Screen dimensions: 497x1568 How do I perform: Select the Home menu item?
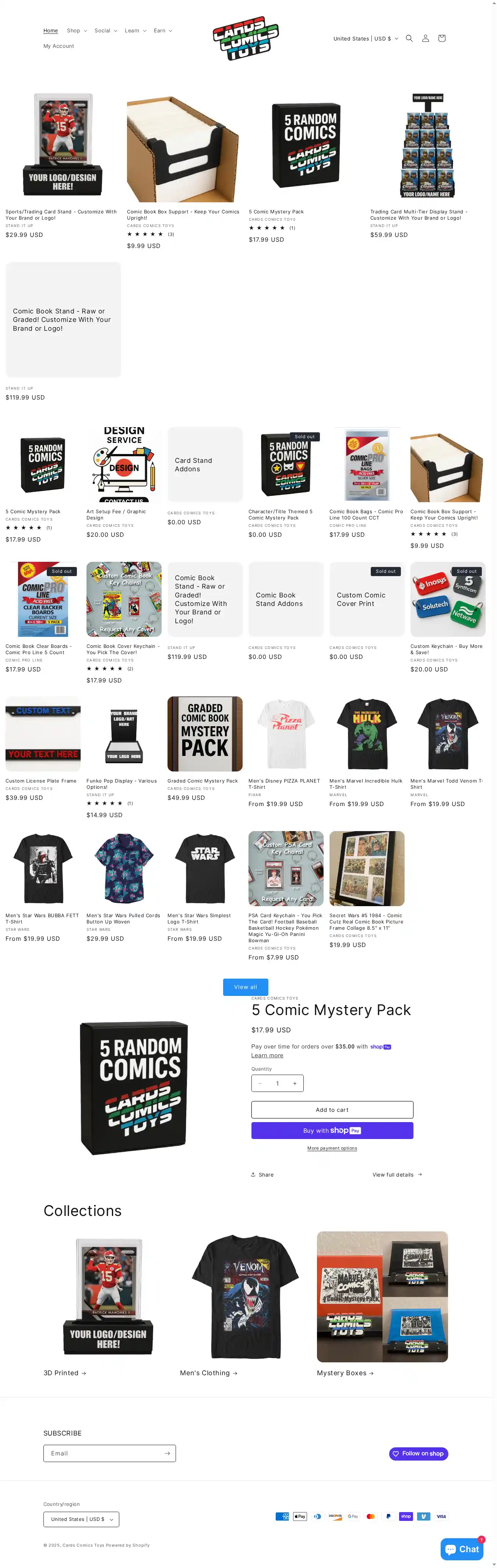[50, 31]
